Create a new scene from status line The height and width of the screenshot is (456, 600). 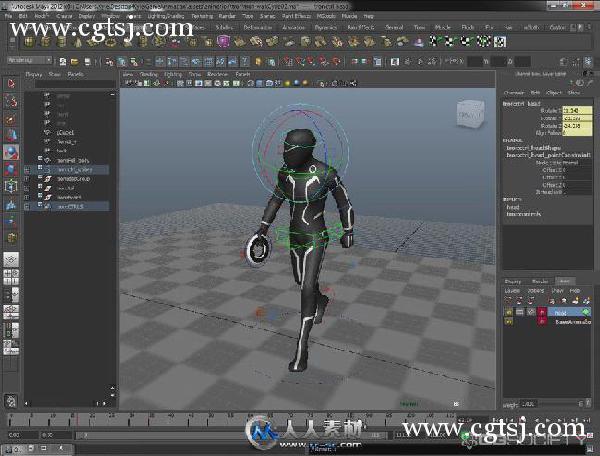point(62,61)
